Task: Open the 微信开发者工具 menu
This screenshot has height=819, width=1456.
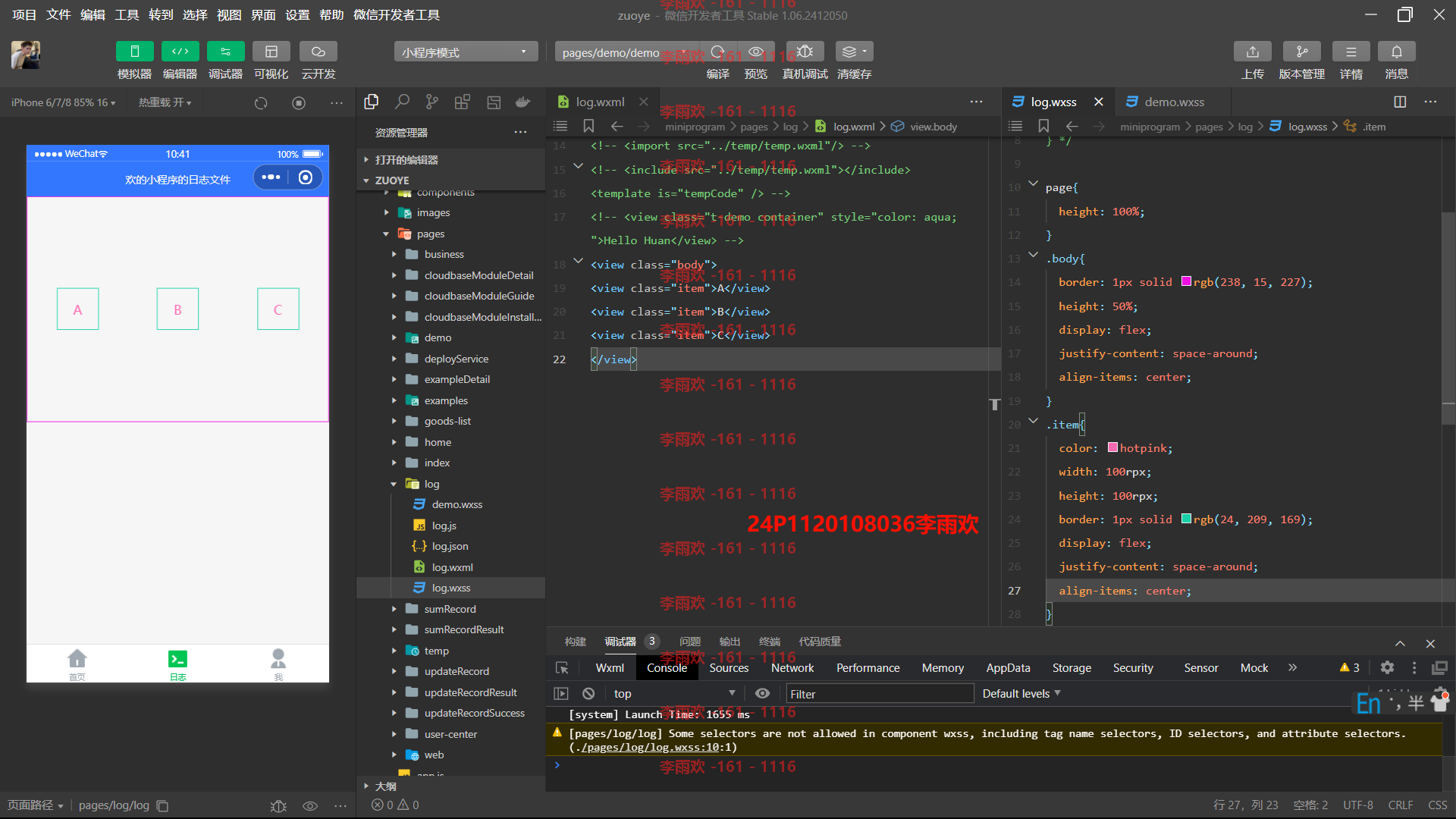Action: pos(397,14)
